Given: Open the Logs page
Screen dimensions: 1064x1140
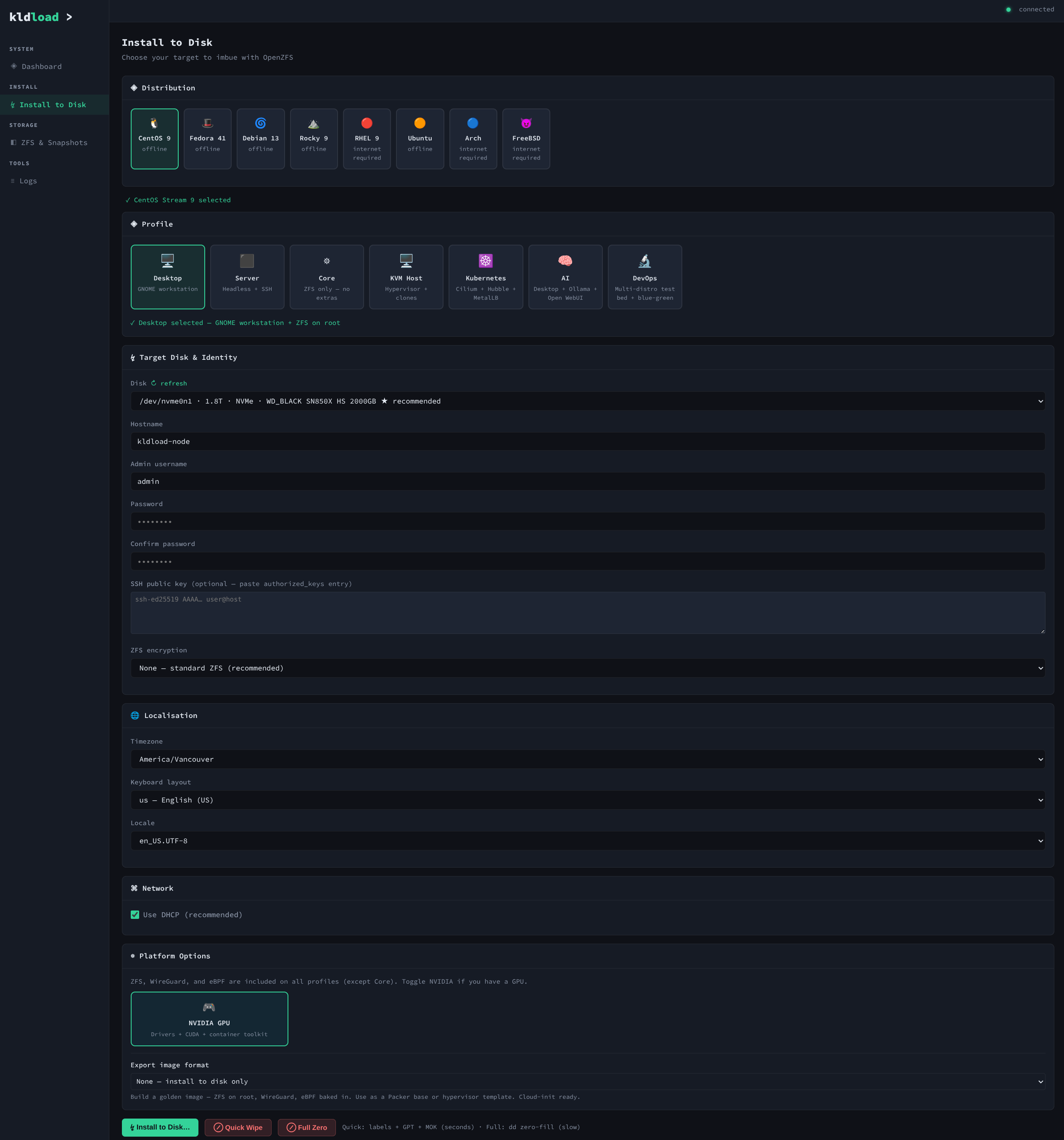Looking at the screenshot, I should pyautogui.click(x=55, y=181).
